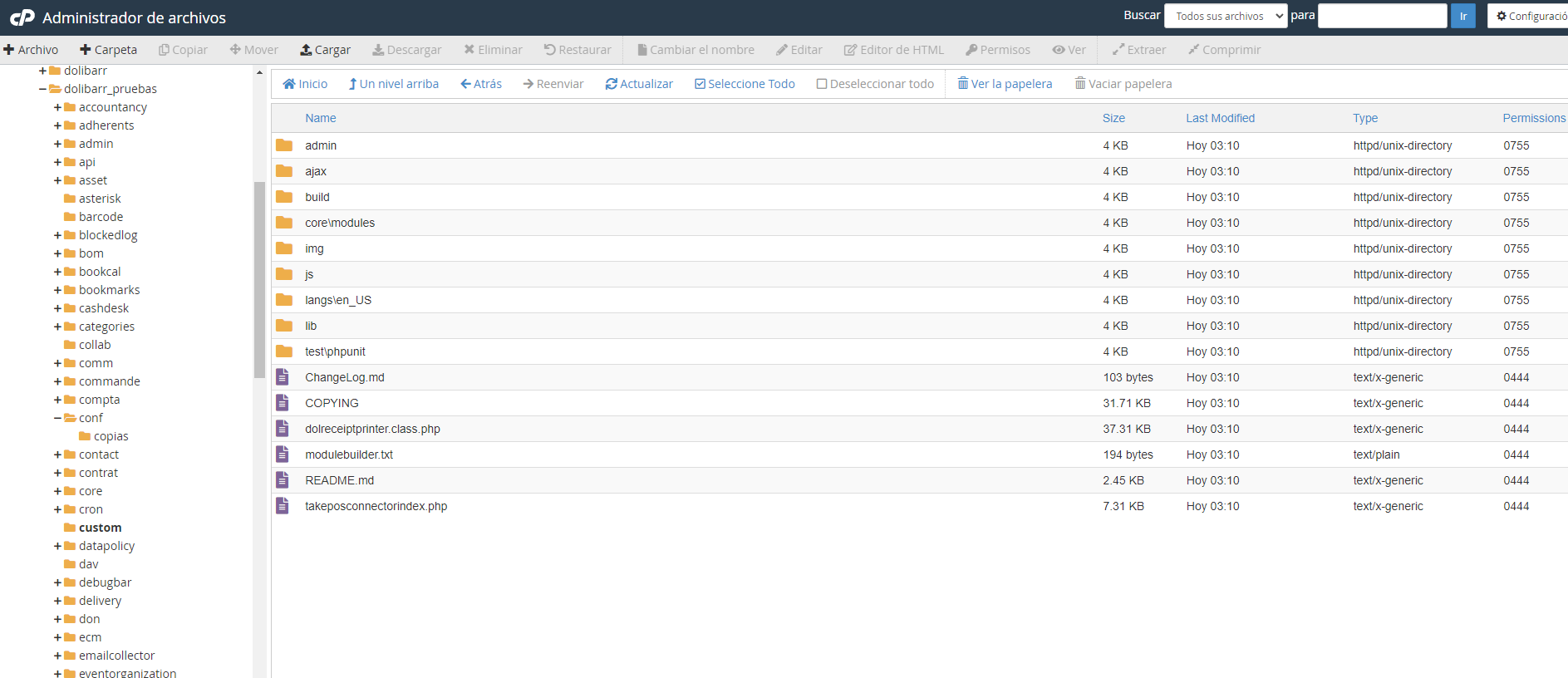Click the Eliminar delete button
The image size is (1568, 678).
pyautogui.click(x=494, y=50)
